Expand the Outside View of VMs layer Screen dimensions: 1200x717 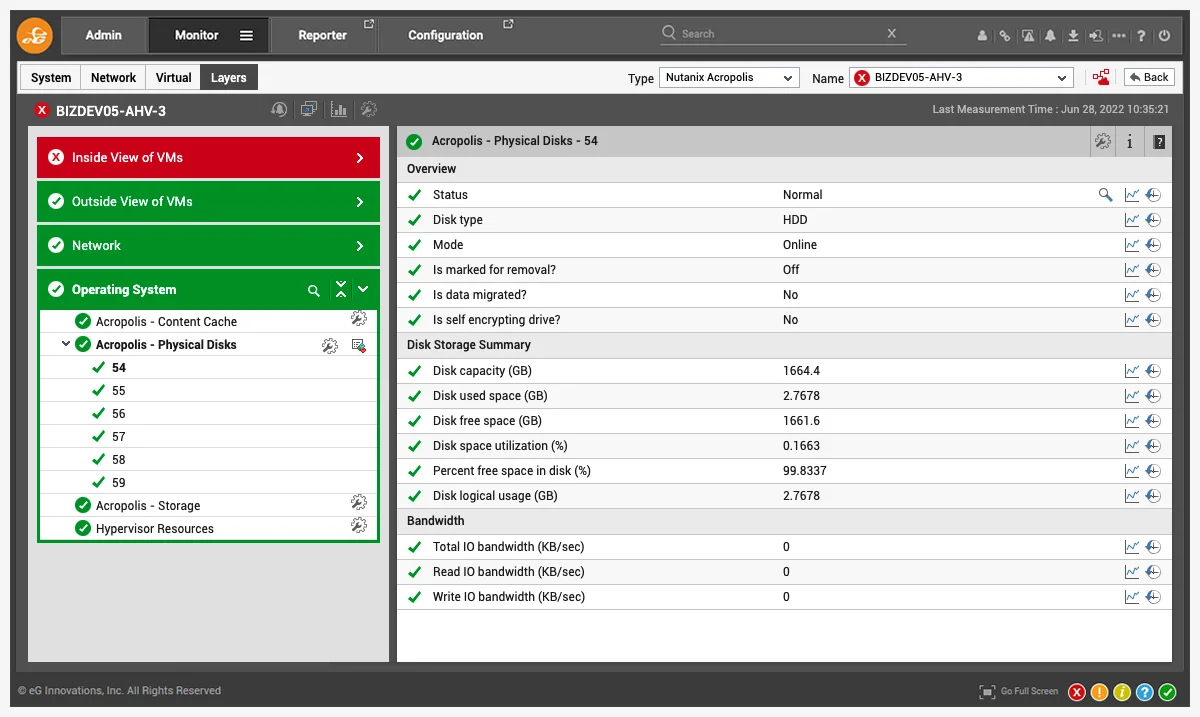(208, 201)
